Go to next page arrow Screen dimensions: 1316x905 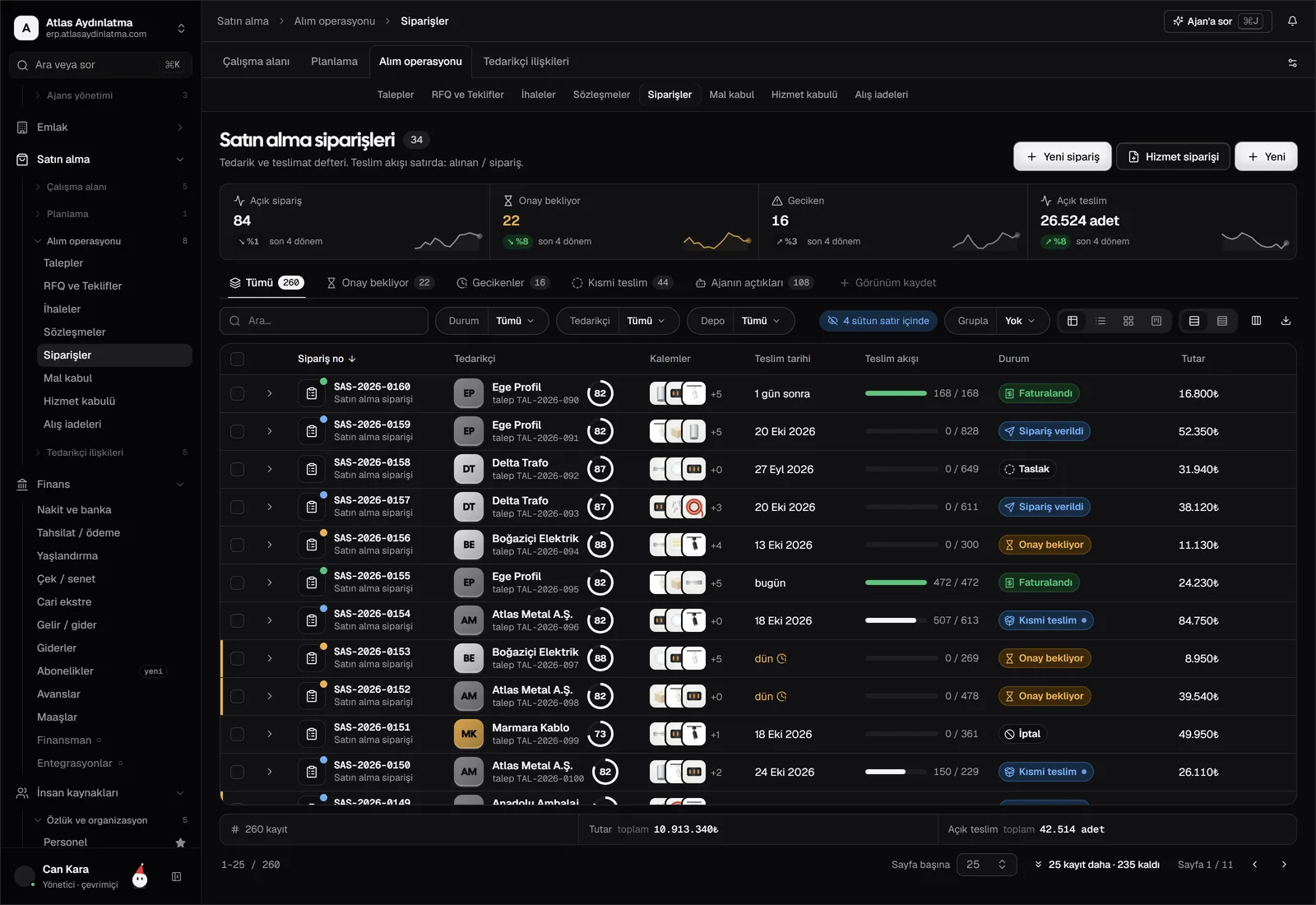tap(1283, 865)
